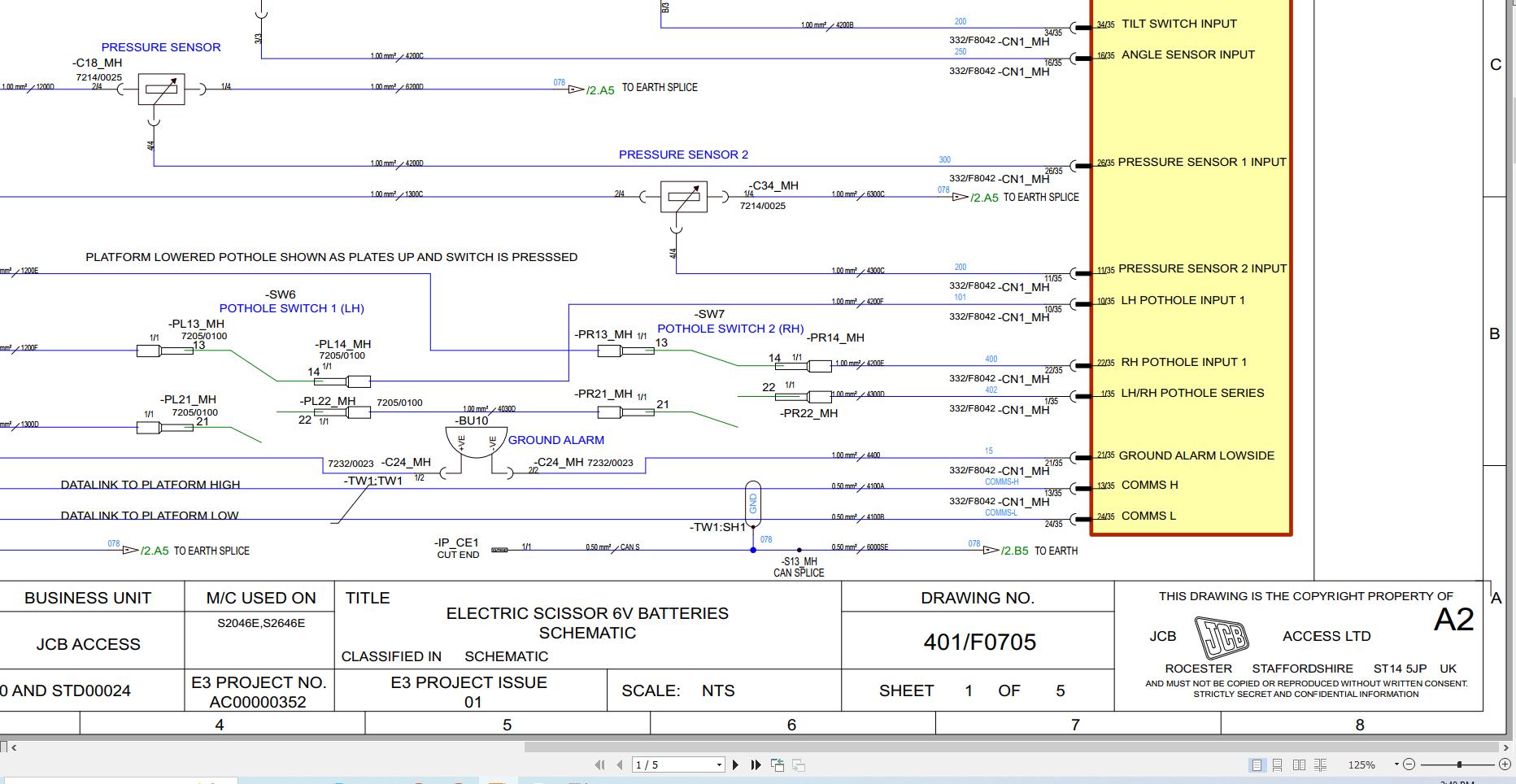This screenshot has width=1516, height=784.
Task: Click the right scroll arrow of the horizontal scrollbar
Action: (1506, 747)
